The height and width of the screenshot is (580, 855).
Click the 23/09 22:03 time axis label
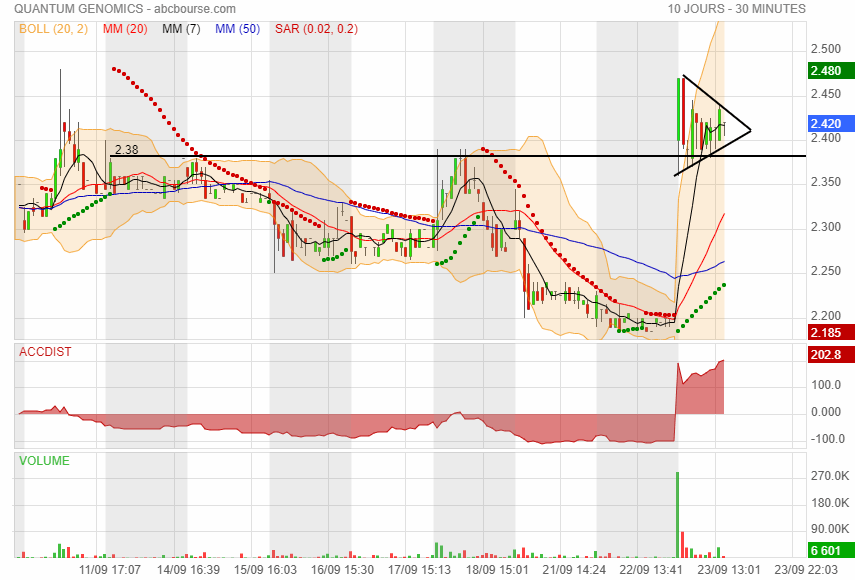coord(806,570)
